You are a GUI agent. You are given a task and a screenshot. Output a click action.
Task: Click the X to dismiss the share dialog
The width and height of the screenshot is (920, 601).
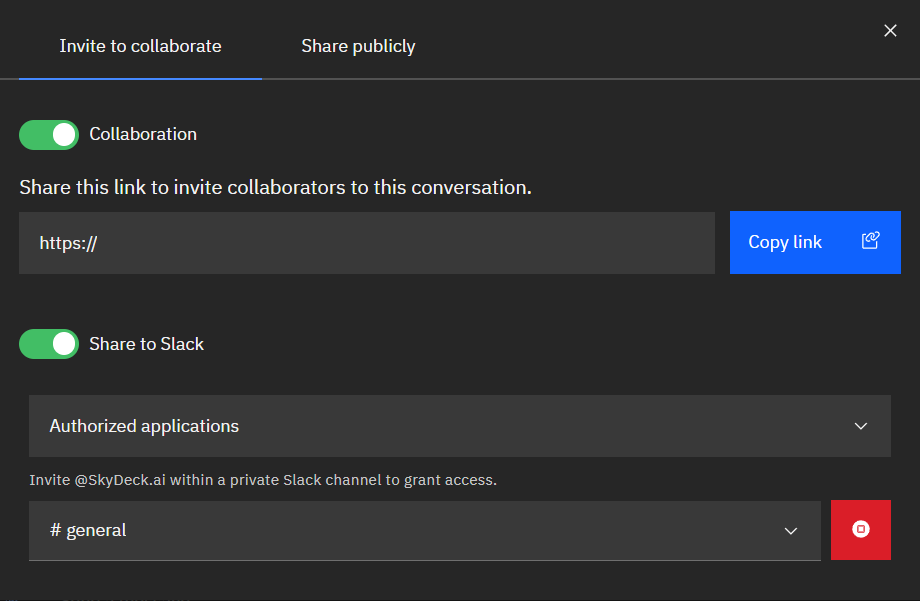pos(890,30)
